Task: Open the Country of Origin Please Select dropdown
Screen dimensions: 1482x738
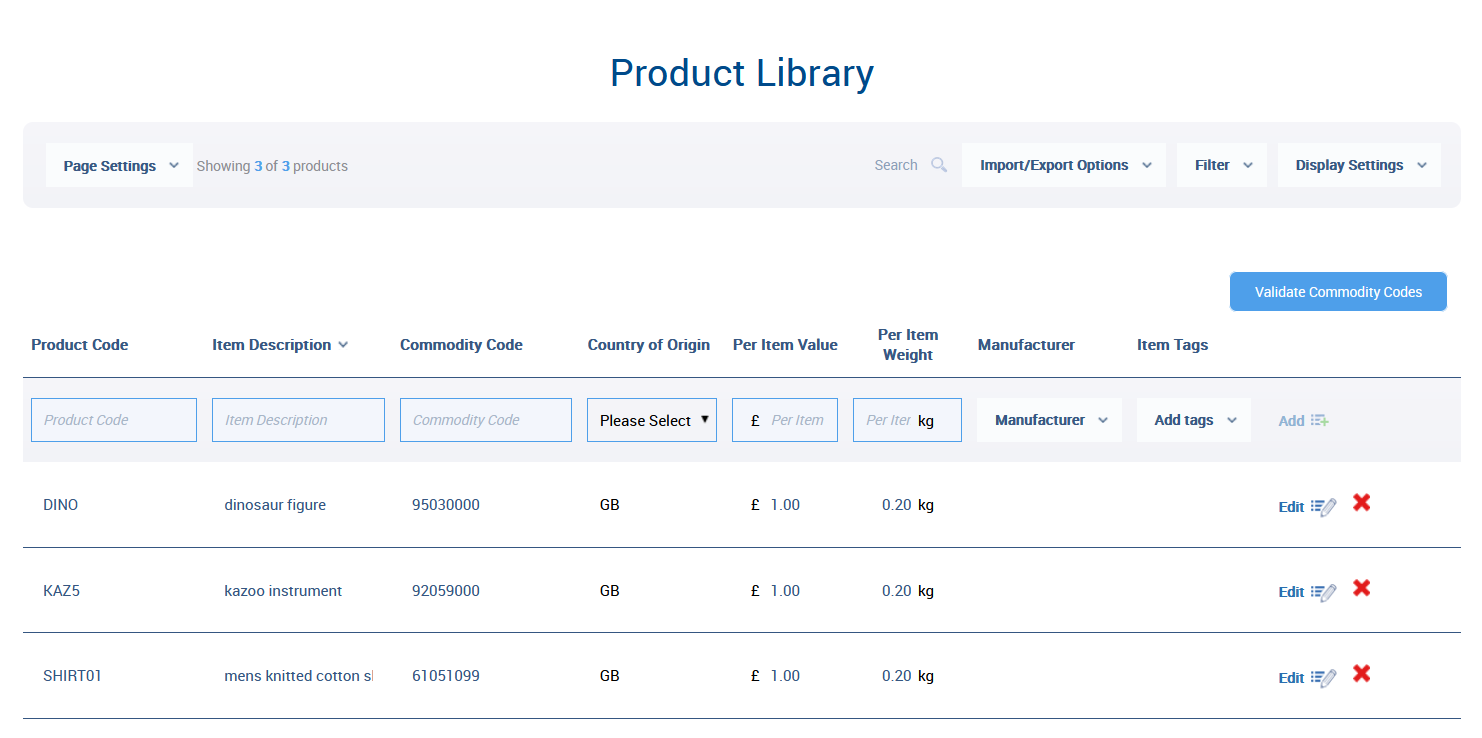Action: pyautogui.click(x=651, y=419)
